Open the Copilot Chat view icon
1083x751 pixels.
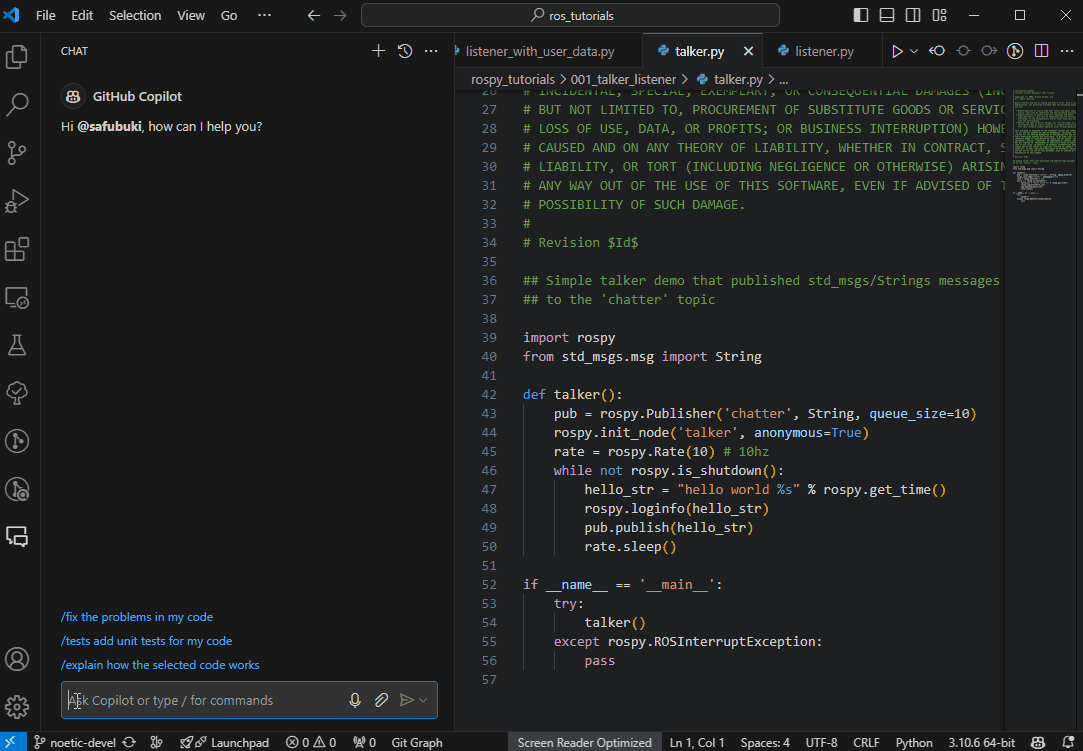(17, 536)
